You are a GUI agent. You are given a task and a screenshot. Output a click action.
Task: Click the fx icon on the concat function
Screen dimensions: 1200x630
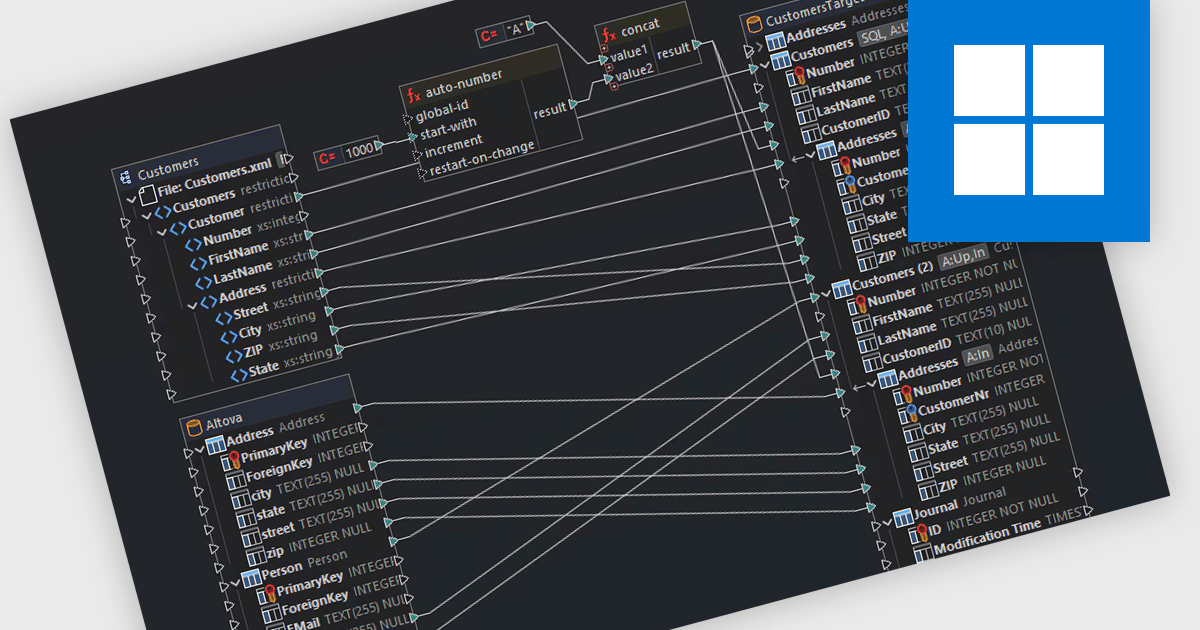[608, 34]
